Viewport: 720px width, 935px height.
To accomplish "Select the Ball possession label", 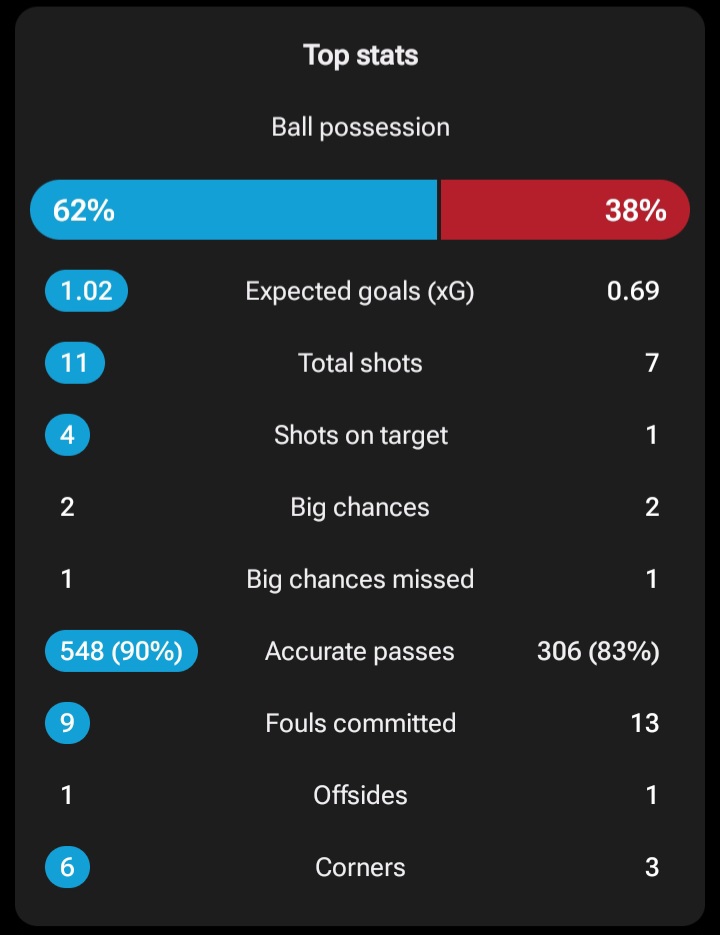I will point(360,128).
